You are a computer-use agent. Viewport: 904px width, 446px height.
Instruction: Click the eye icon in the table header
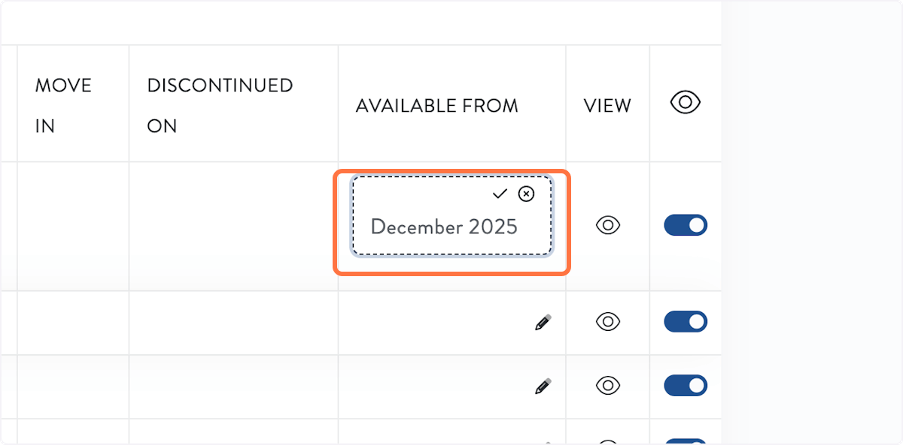coord(685,102)
